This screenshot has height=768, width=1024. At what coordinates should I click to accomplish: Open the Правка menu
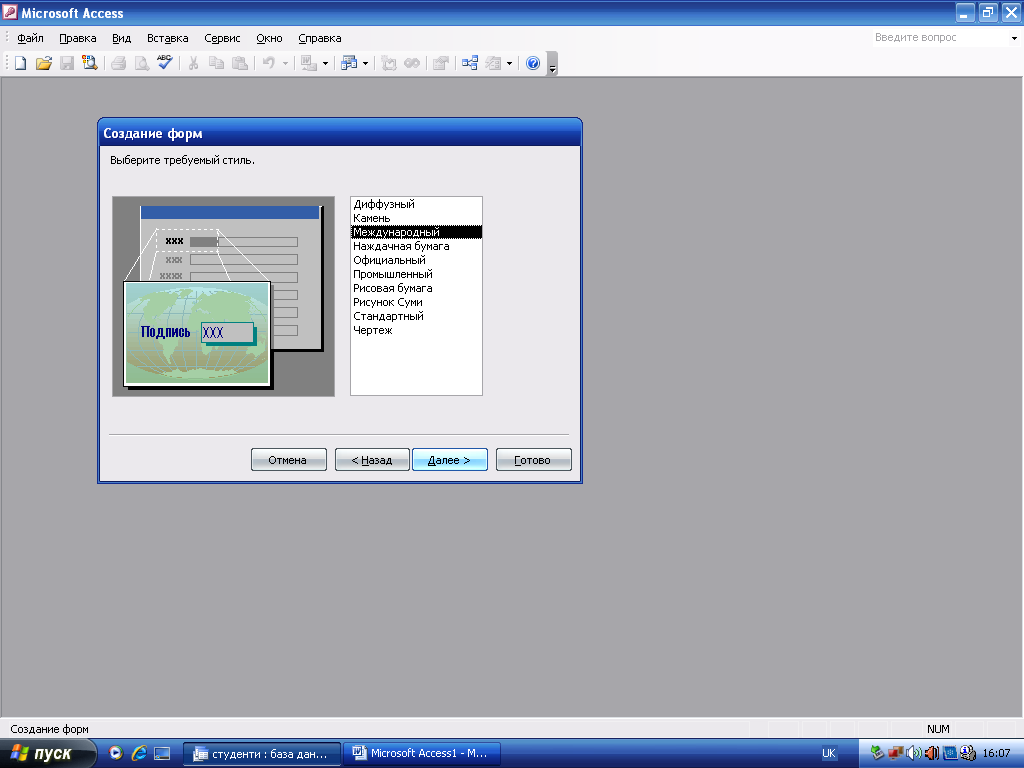click(x=78, y=38)
